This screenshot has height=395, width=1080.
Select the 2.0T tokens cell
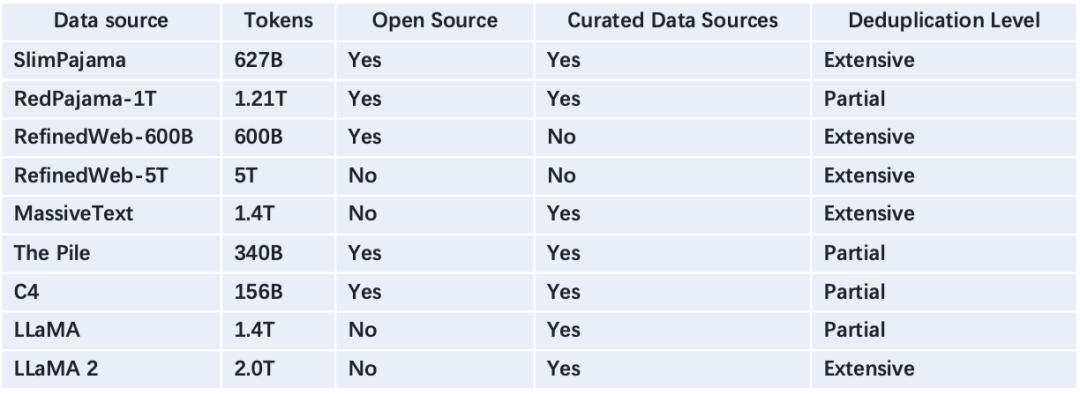coord(255,368)
